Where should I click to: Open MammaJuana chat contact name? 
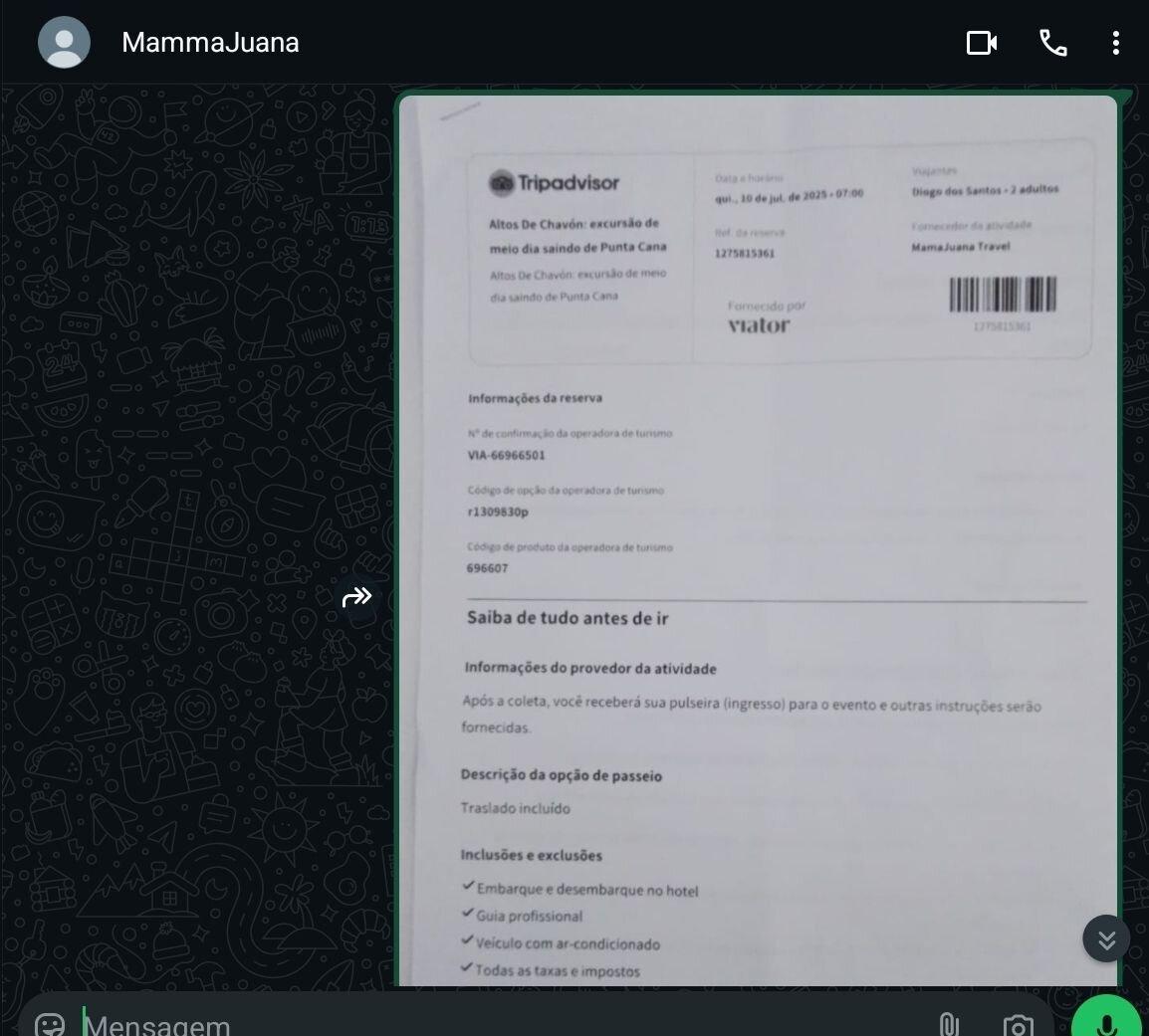(x=210, y=43)
